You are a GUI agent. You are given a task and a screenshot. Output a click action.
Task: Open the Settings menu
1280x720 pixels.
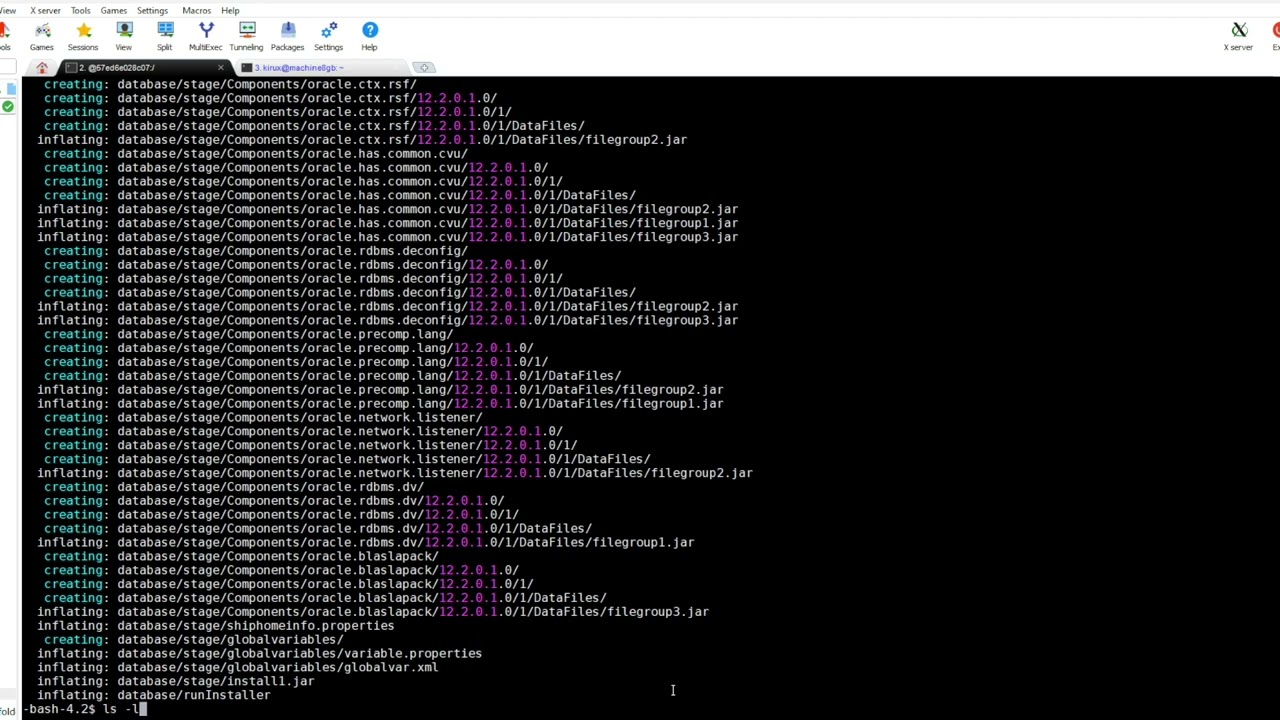[x=152, y=10]
